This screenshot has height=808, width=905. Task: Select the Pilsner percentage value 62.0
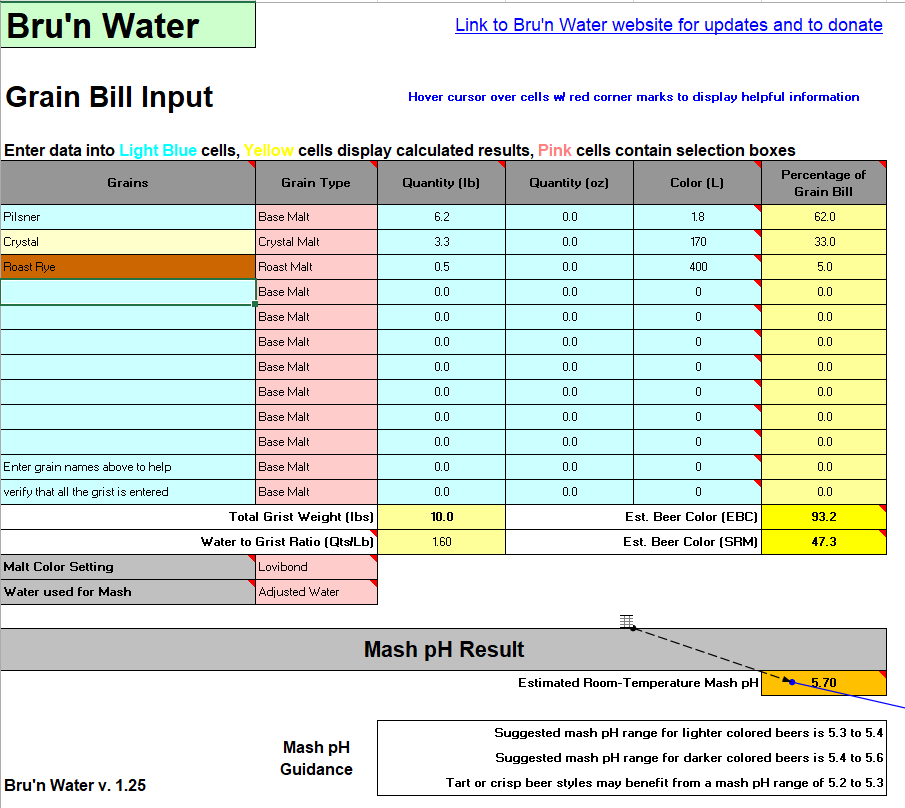824,217
